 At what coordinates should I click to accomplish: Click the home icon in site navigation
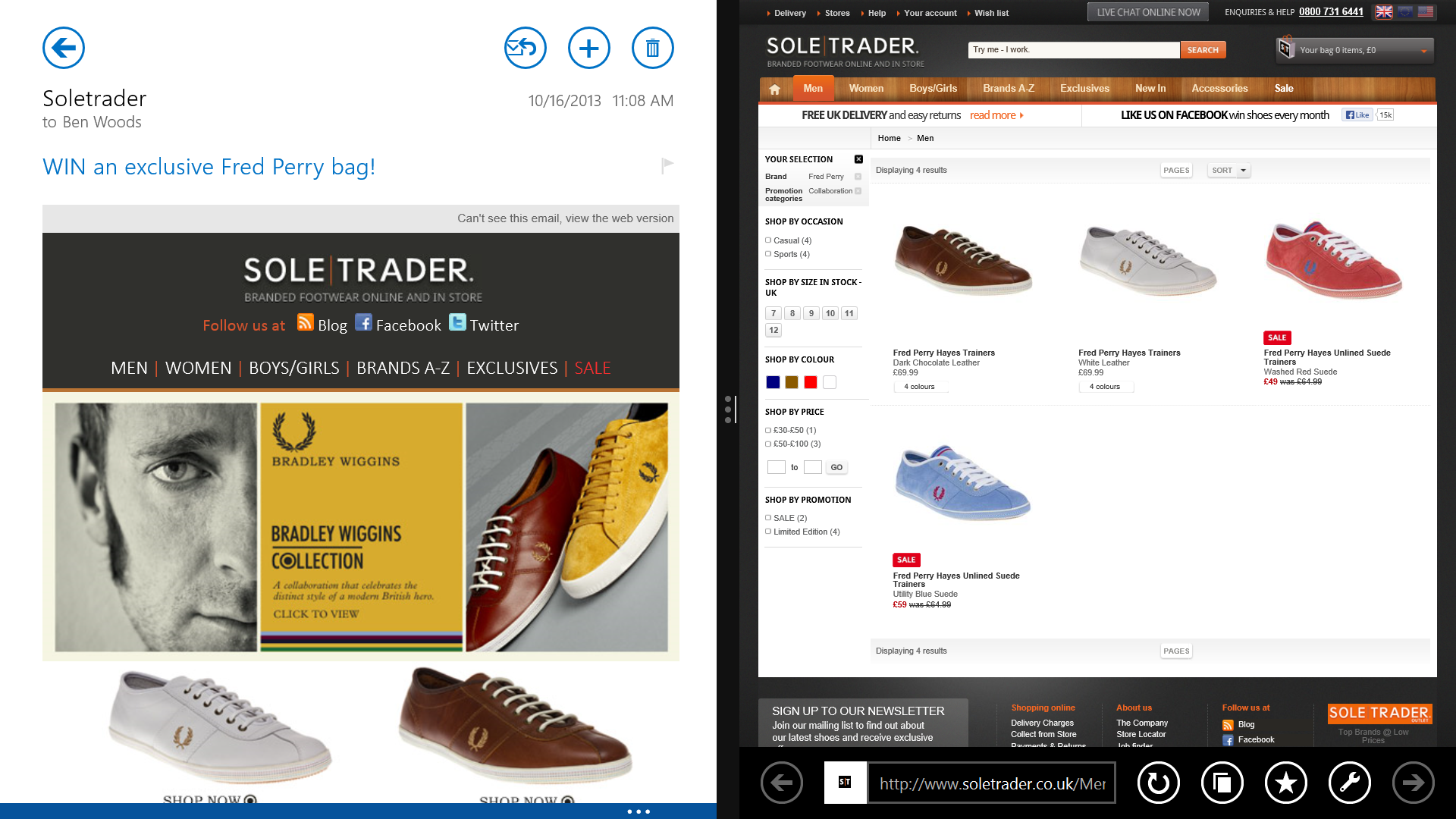(x=774, y=89)
